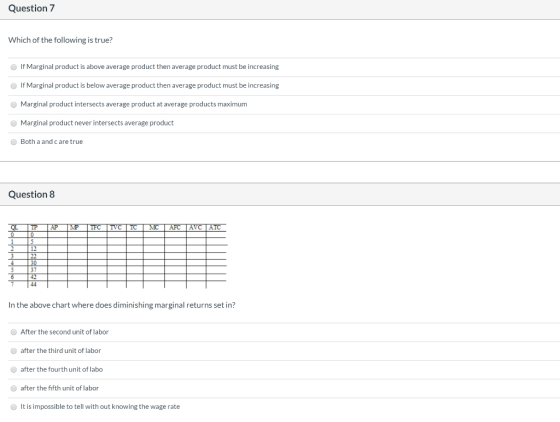Image resolution: width=560 pixels, height=422 pixels.
Task: Click the 'Which of the following is true?' text
Action: [60, 40]
